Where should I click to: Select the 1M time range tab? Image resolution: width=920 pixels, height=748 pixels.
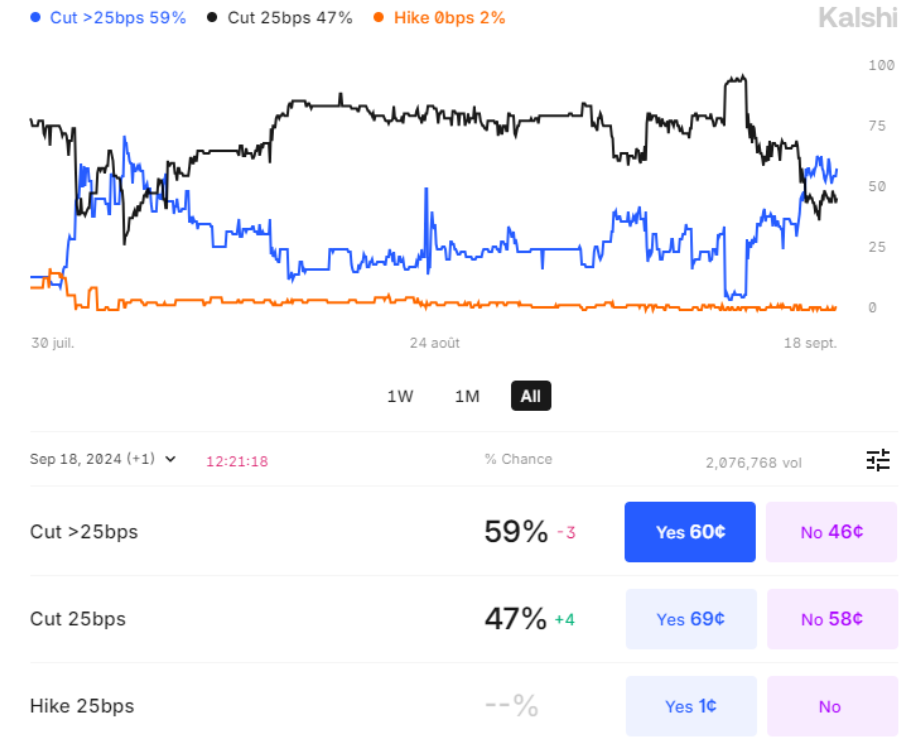pos(467,396)
